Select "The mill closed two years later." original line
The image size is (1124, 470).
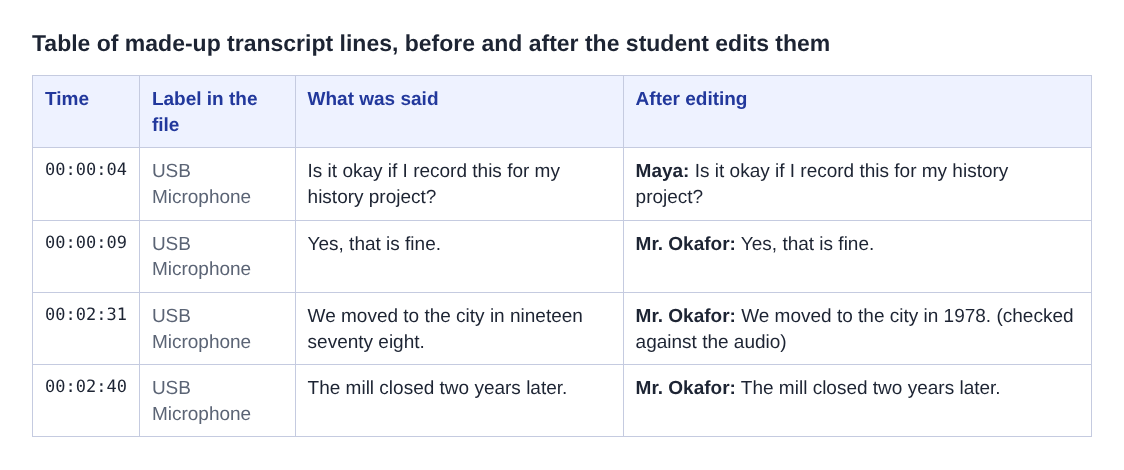pyautogui.click(x=437, y=388)
